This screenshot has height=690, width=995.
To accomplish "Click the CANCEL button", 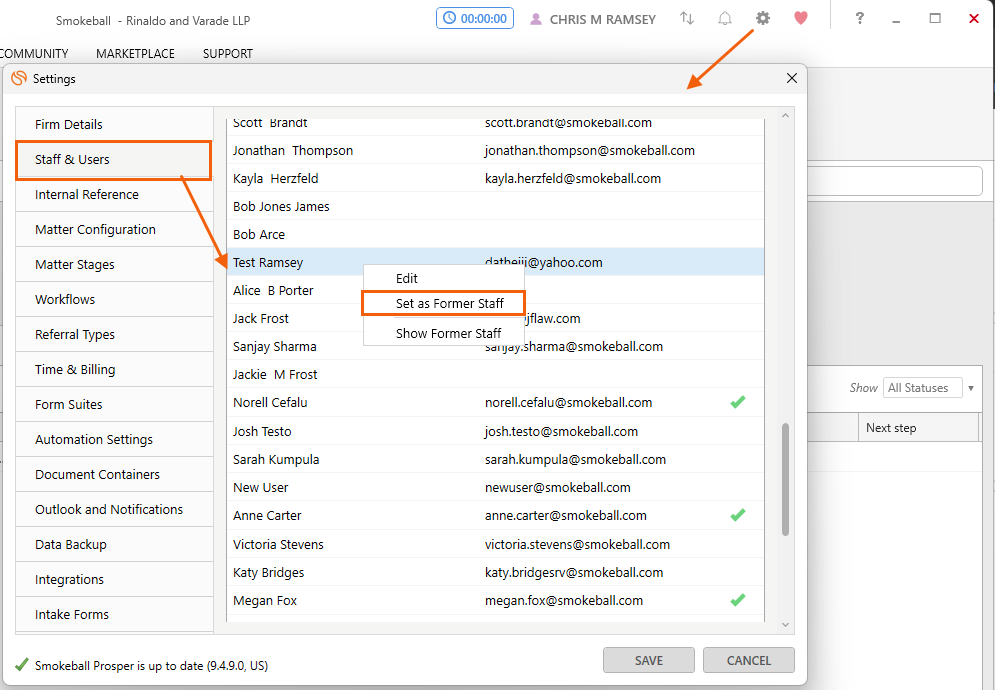I will click(749, 660).
